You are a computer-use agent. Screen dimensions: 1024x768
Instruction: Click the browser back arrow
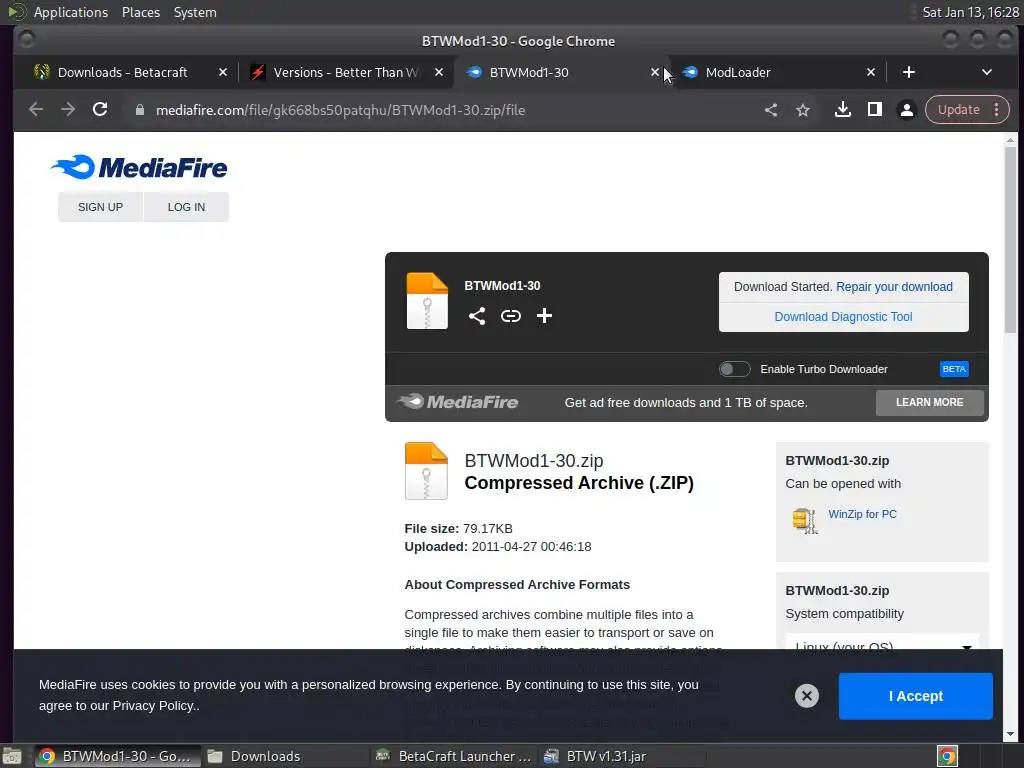(x=36, y=110)
